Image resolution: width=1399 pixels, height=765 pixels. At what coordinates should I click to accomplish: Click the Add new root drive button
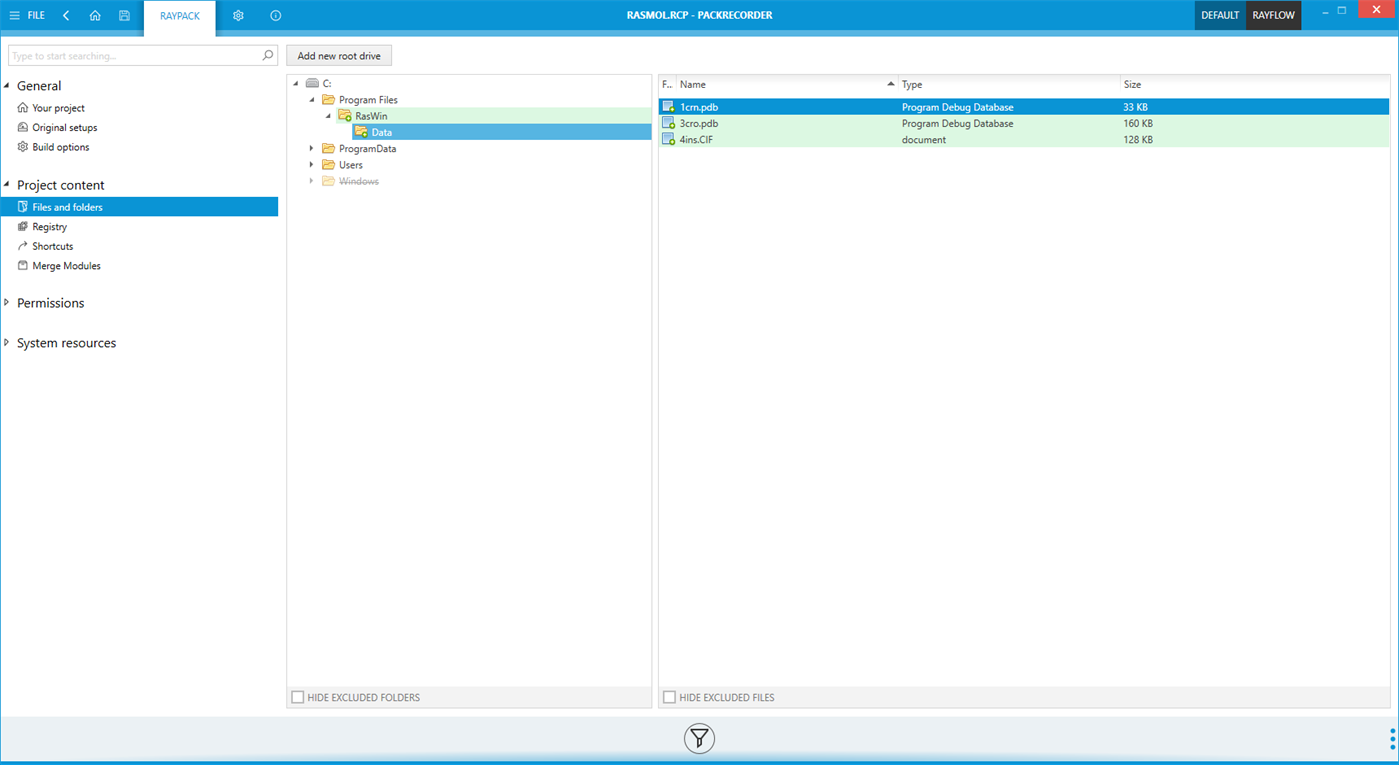pos(339,55)
